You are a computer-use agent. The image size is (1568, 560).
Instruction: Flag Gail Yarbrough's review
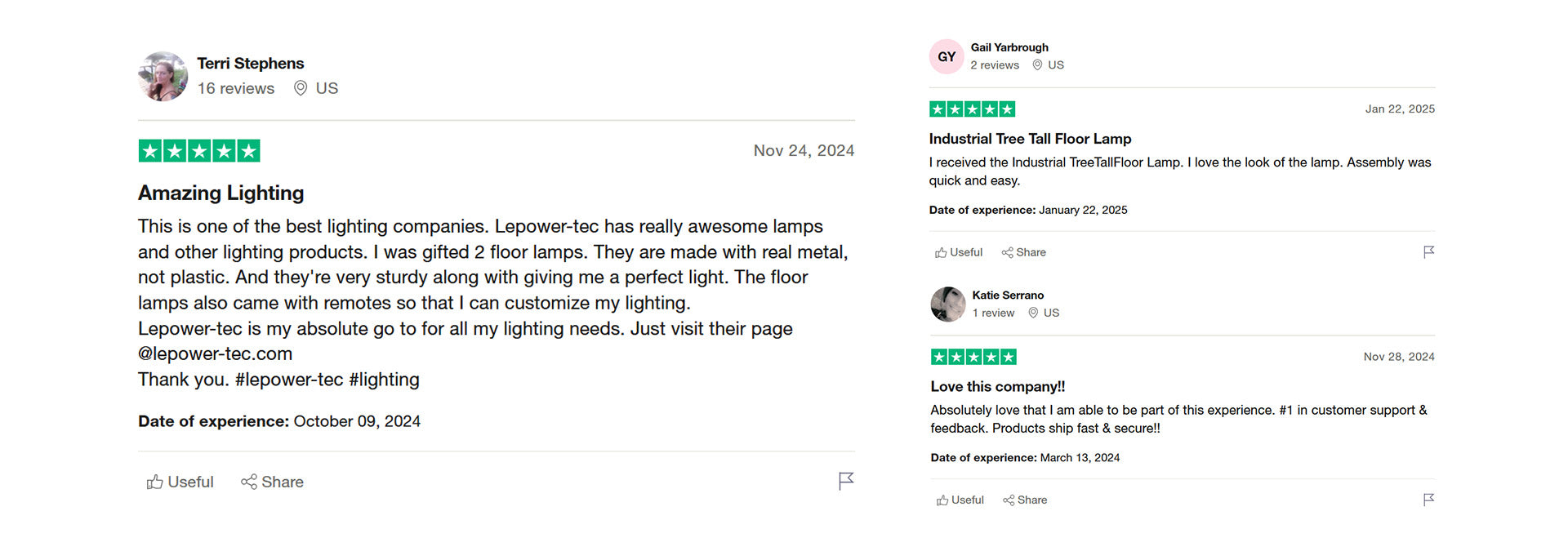click(x=1428, y=252)
